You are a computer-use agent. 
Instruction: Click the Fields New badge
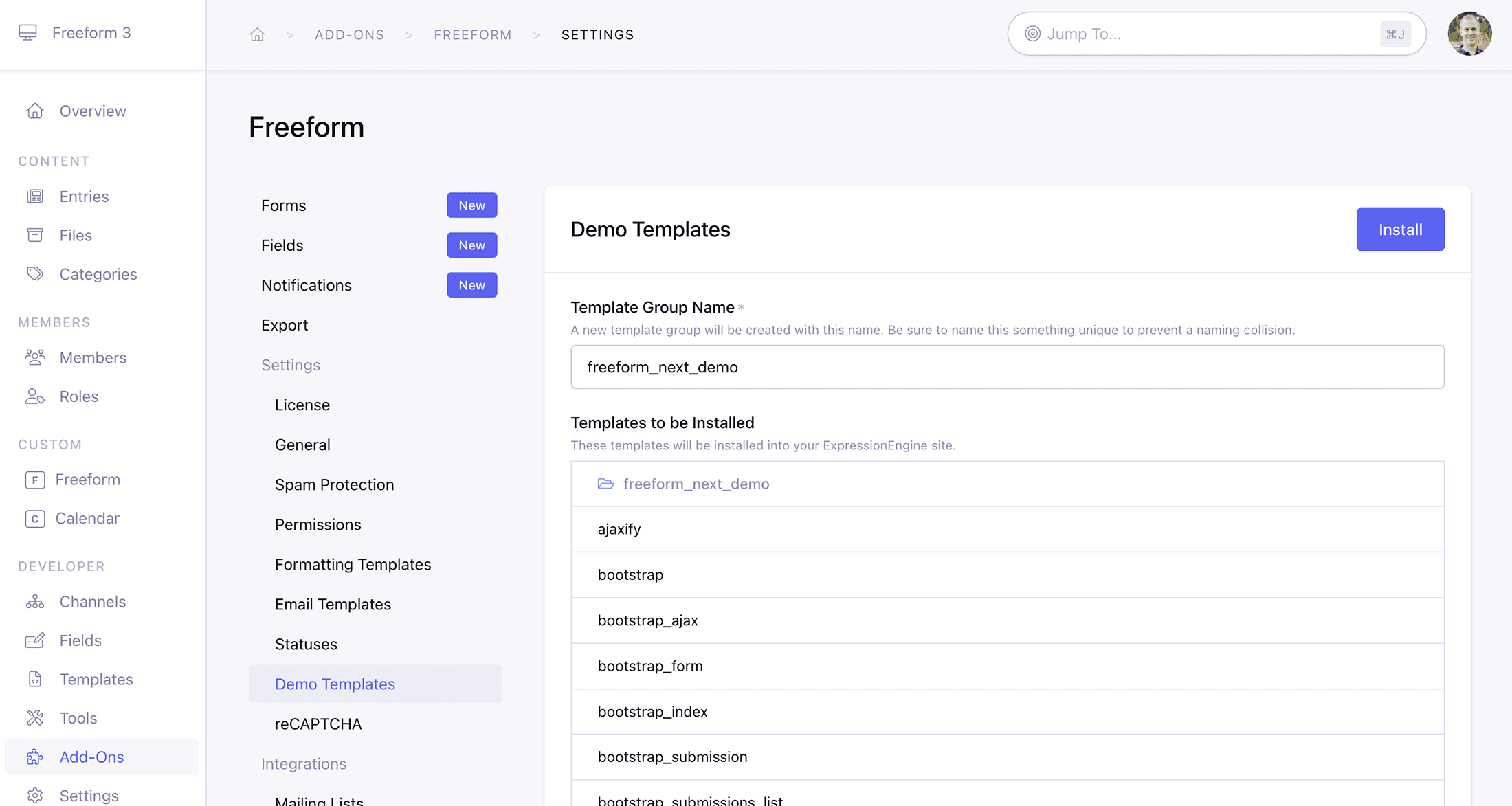[x=471, y=245]
